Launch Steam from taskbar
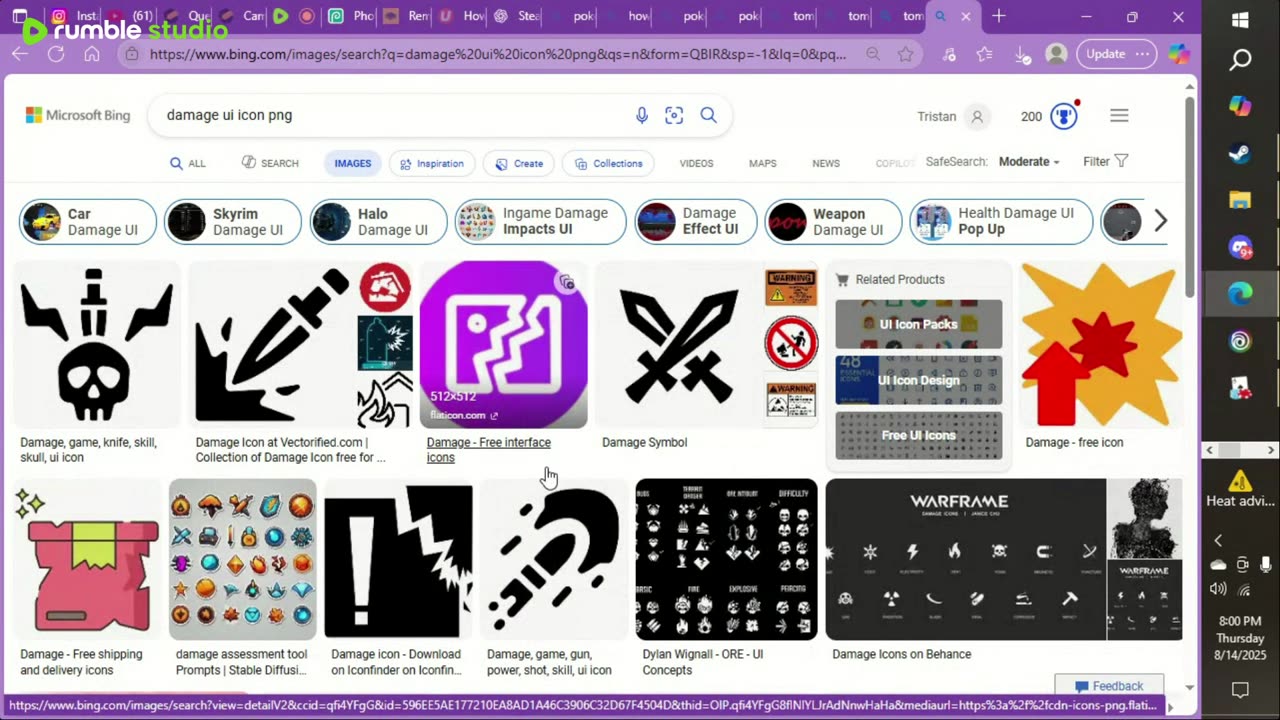Image resolution: width=1280 pixels, height=720 pixels. point(1240,153)
